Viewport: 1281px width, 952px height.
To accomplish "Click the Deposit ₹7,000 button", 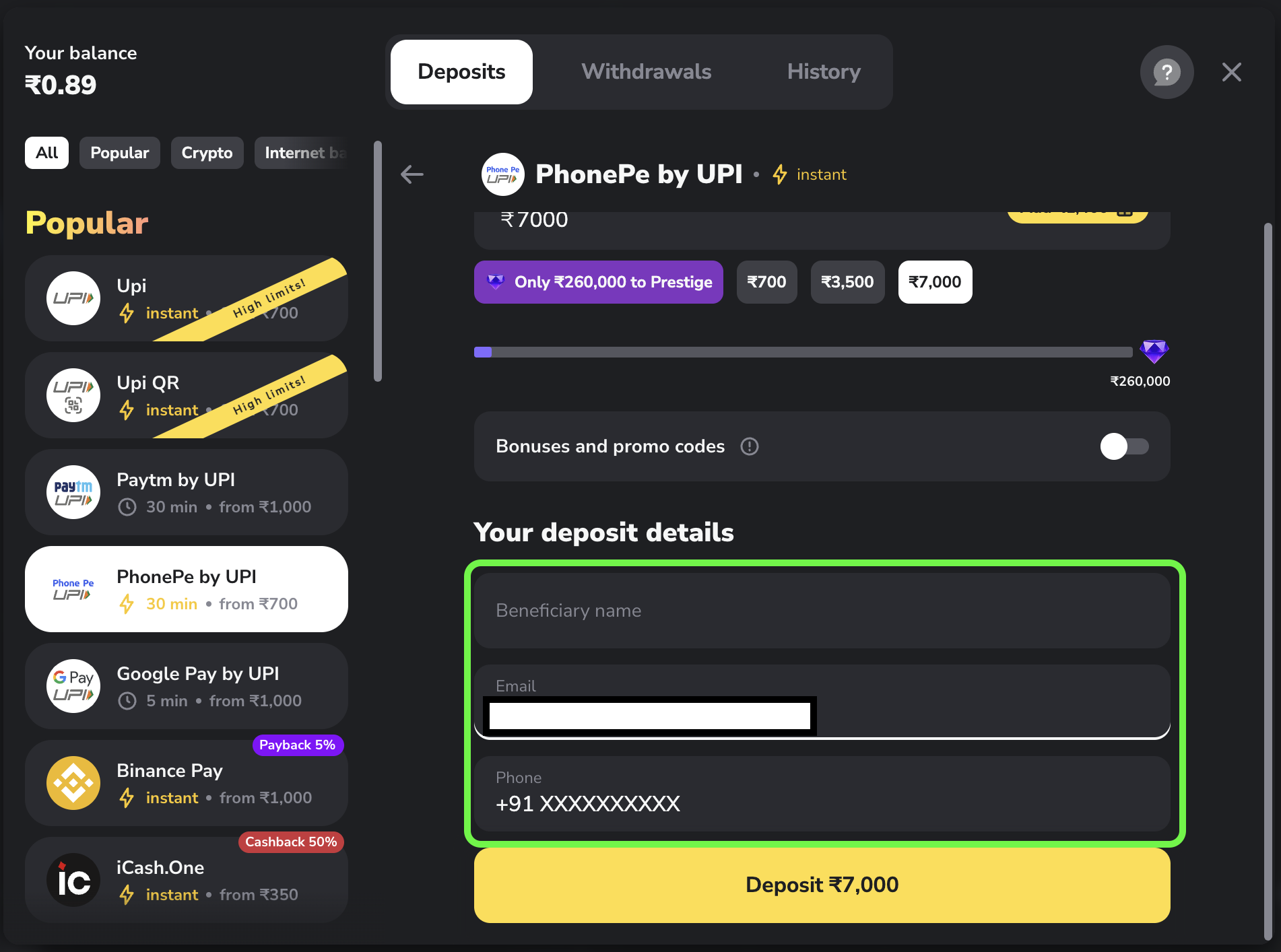I will [x=822, y=885].
